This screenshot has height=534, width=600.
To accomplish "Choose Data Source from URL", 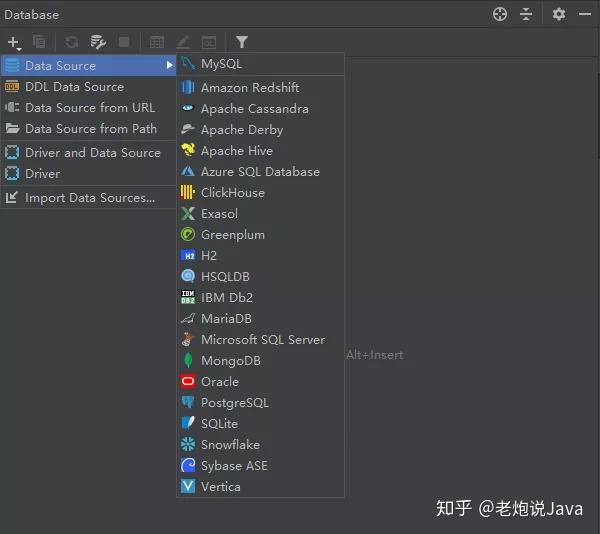I will tap(88, 107).
